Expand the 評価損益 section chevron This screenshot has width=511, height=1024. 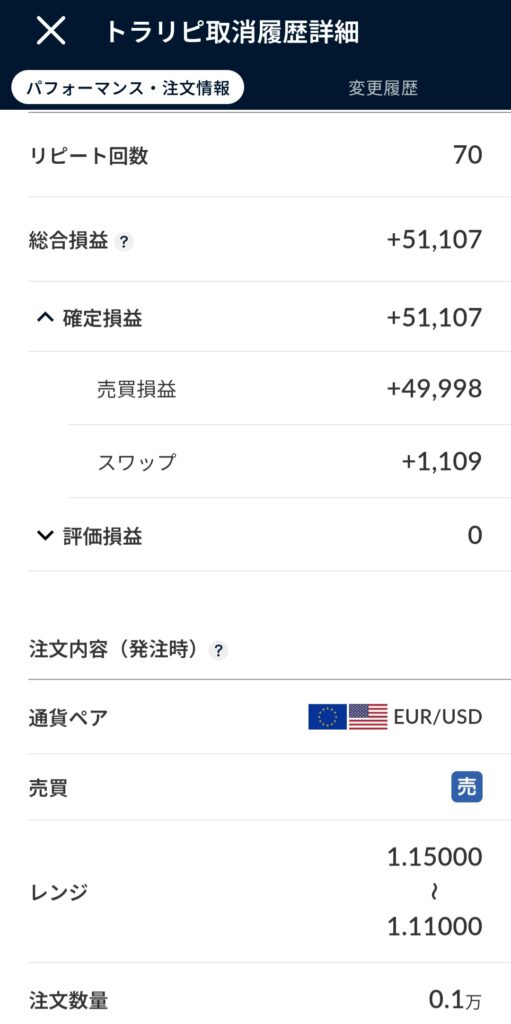[x=44, y=536]
